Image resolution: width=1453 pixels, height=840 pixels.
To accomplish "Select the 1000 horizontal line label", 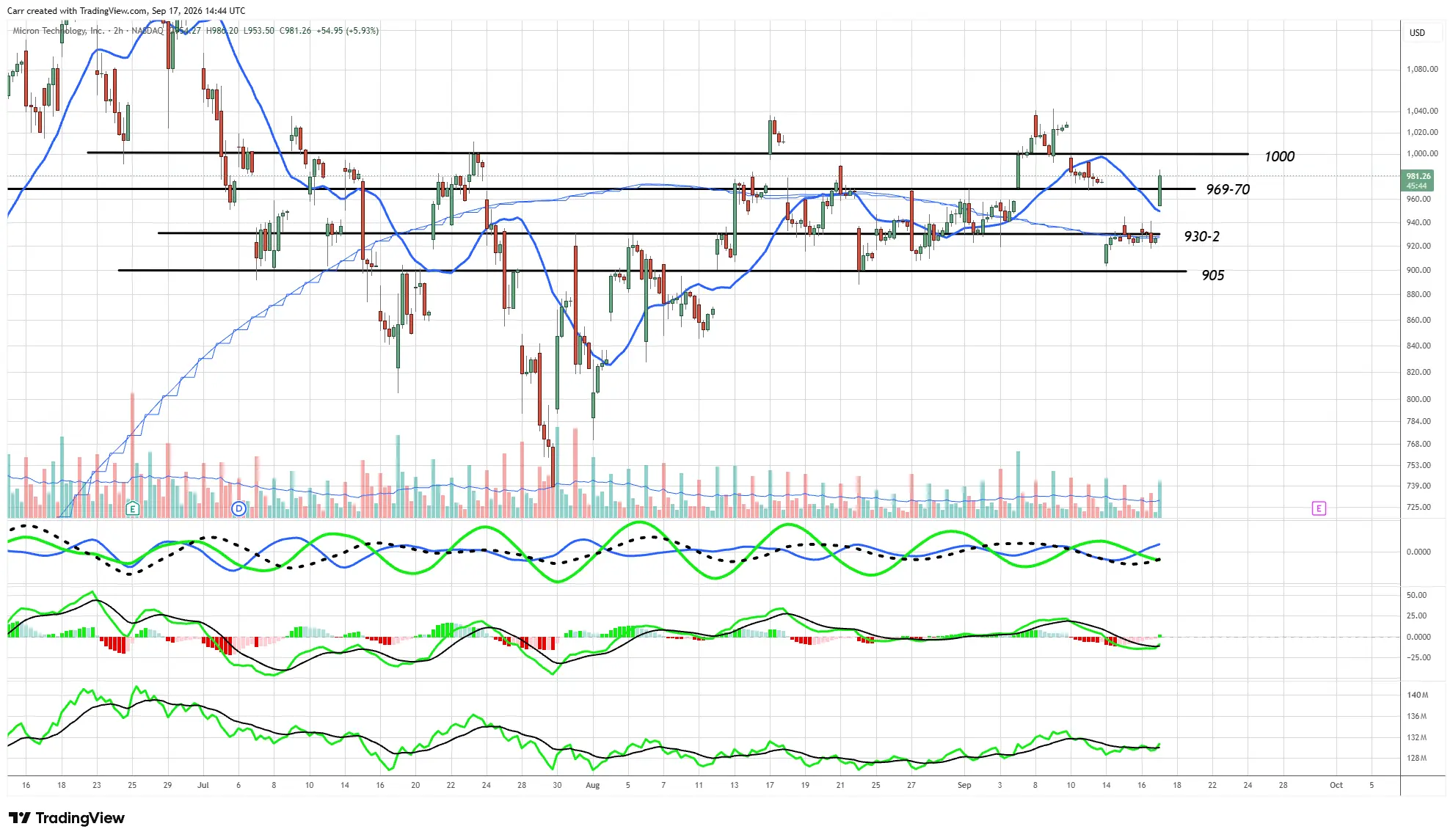I will (x=1279, y=156).
